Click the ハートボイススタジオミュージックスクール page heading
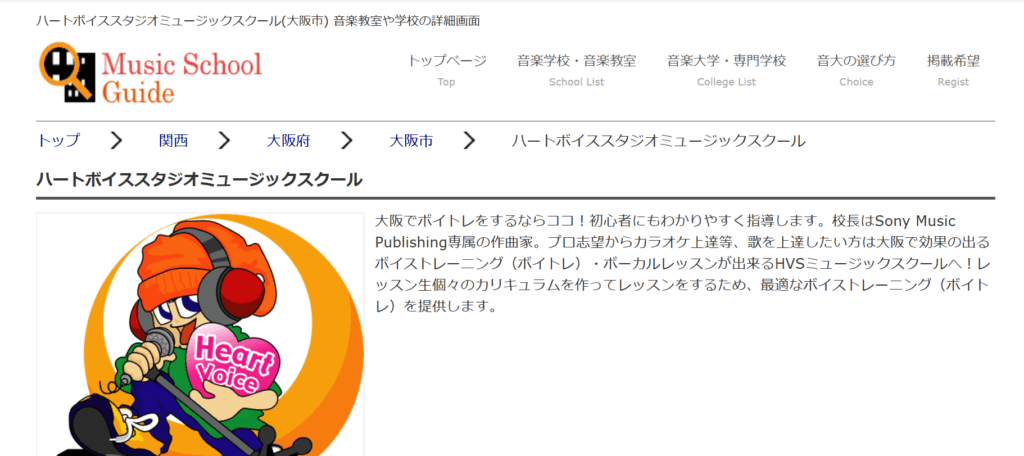Viewport: 1024px width, 456px height. click(199, 180)
